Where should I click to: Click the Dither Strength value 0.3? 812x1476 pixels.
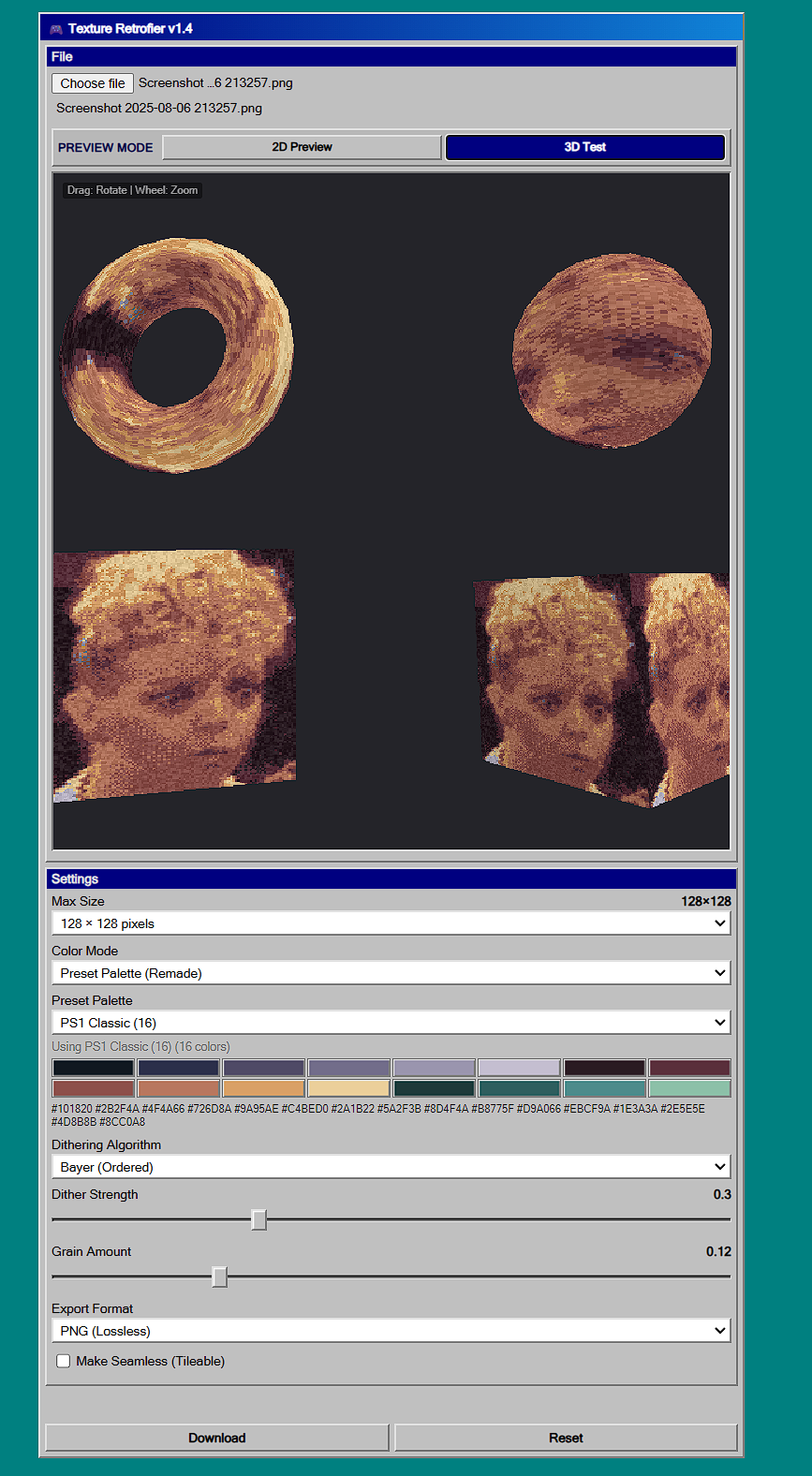pyautogui.click(x=722, y=1194)
